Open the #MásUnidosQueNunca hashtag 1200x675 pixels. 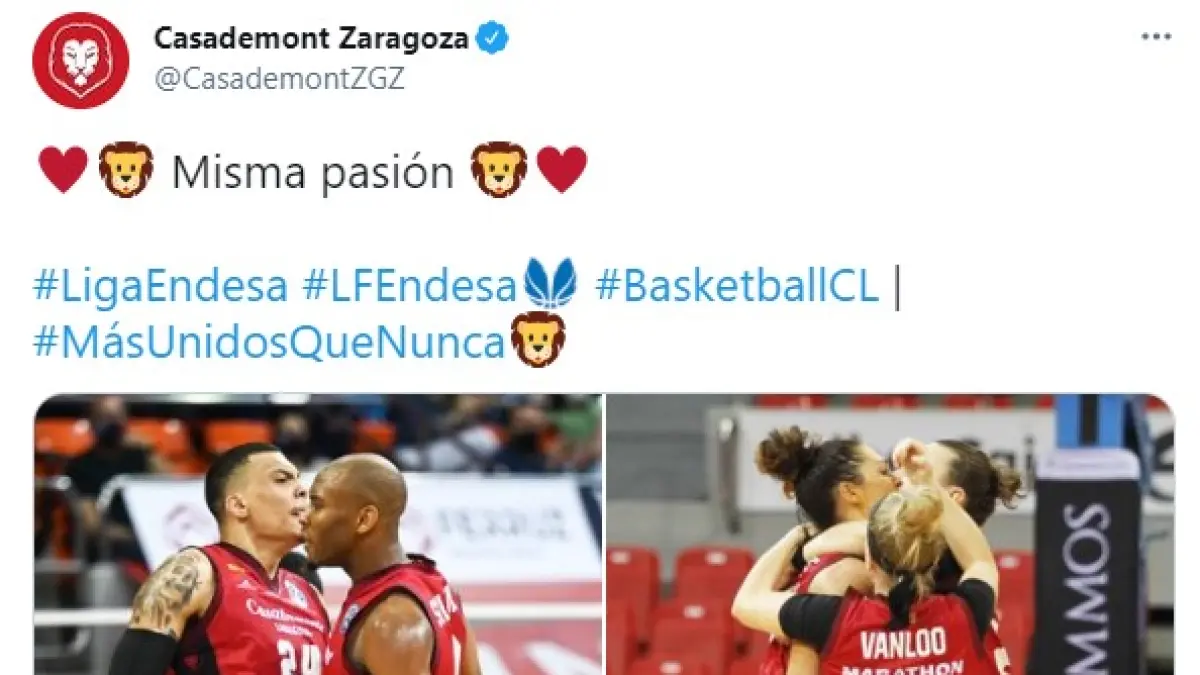(x=270, y=343)
